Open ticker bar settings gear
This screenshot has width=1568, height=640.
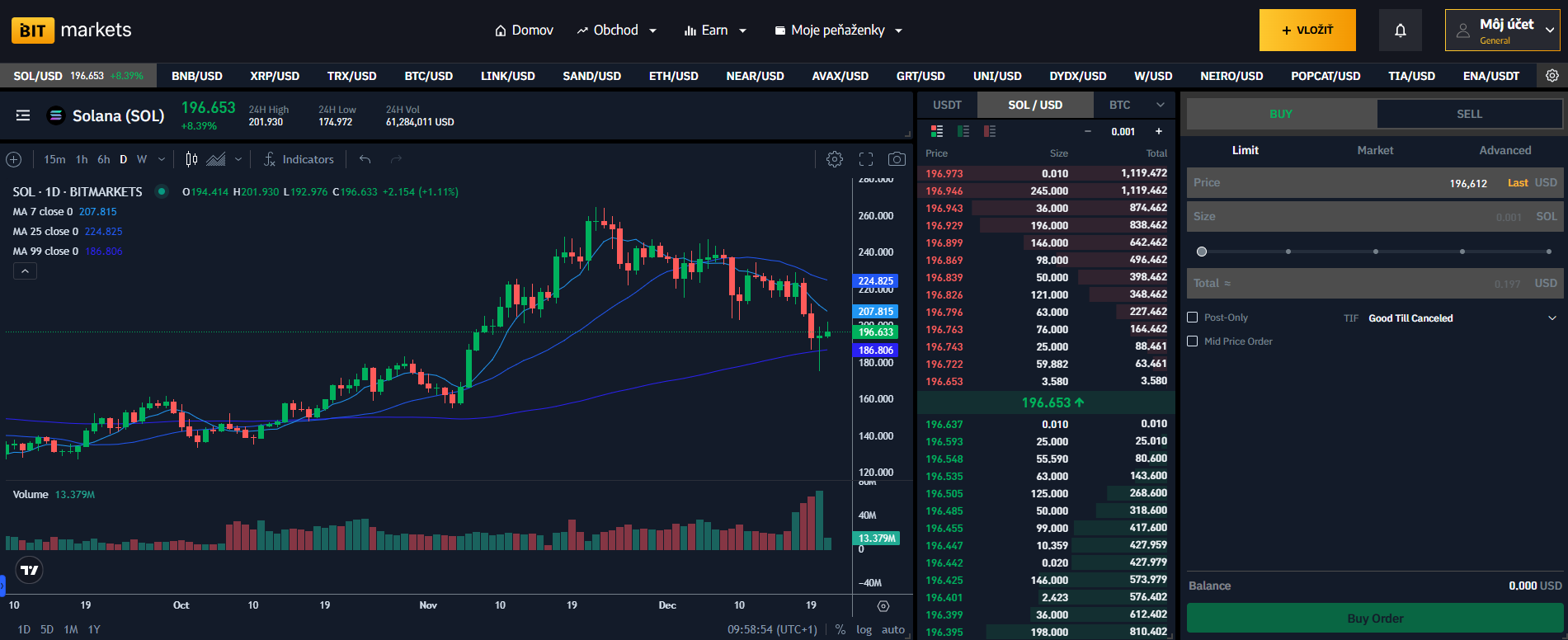coord(1552,76)
